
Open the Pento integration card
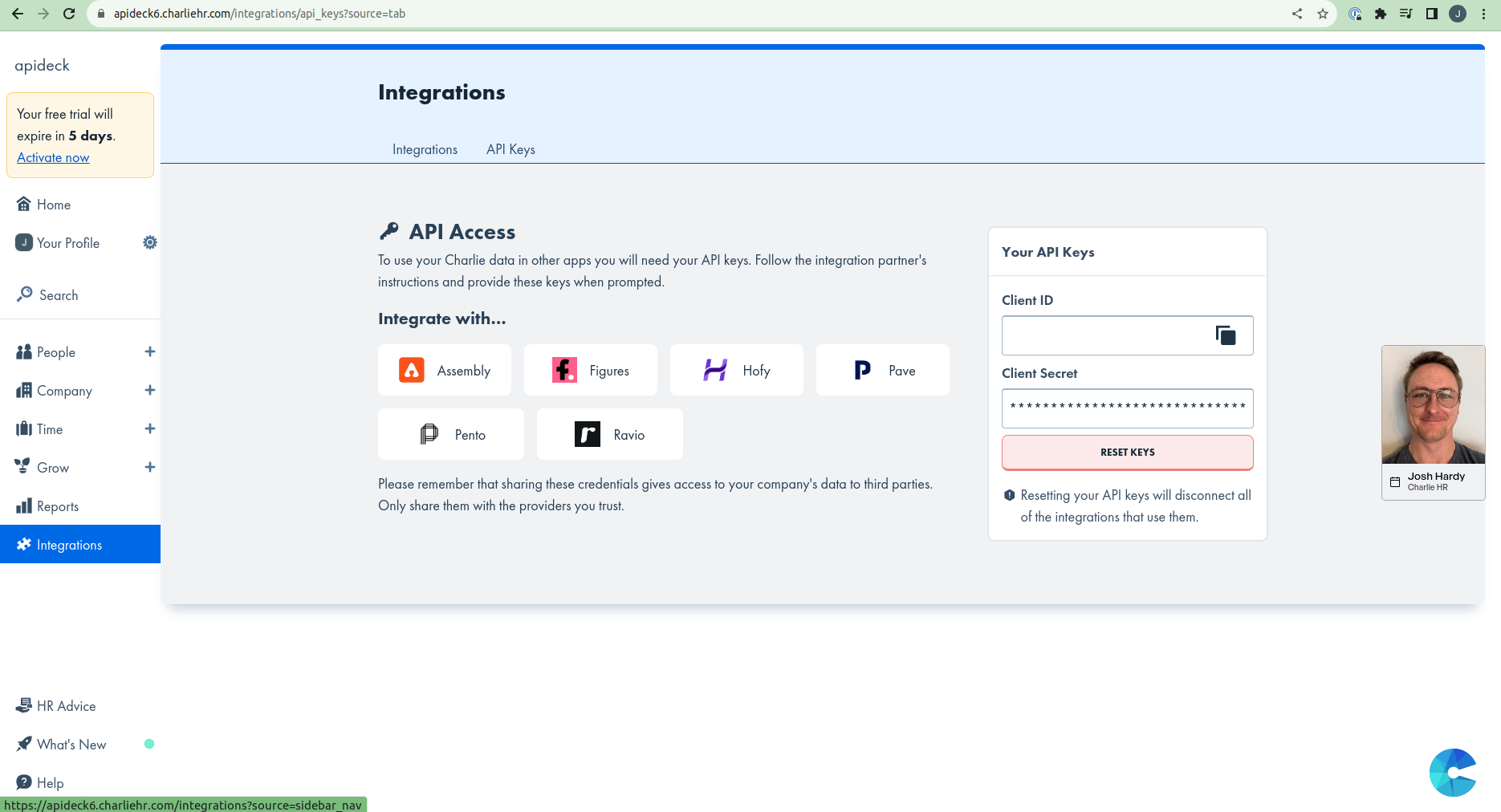(451, 434)
